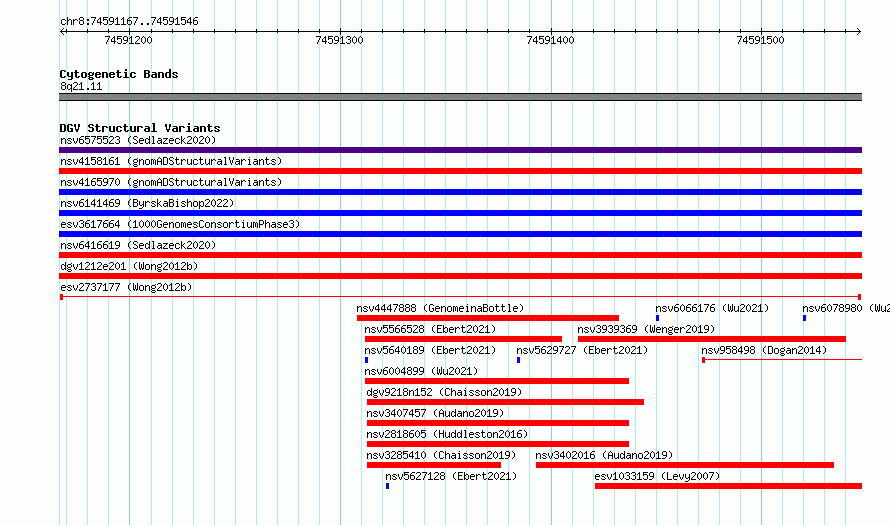Click the nsv3285410 (Chaisson2019) label
Viewport: 890px width, 525px height.
pyautogui.click(x=441, y=455)
